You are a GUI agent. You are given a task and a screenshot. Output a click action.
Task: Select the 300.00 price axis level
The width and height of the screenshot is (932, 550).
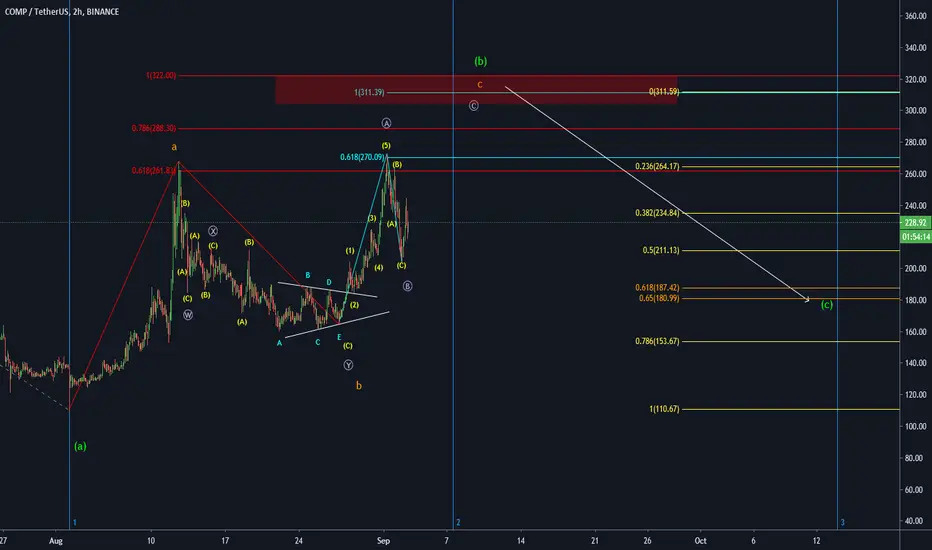(x=915, y=111)
